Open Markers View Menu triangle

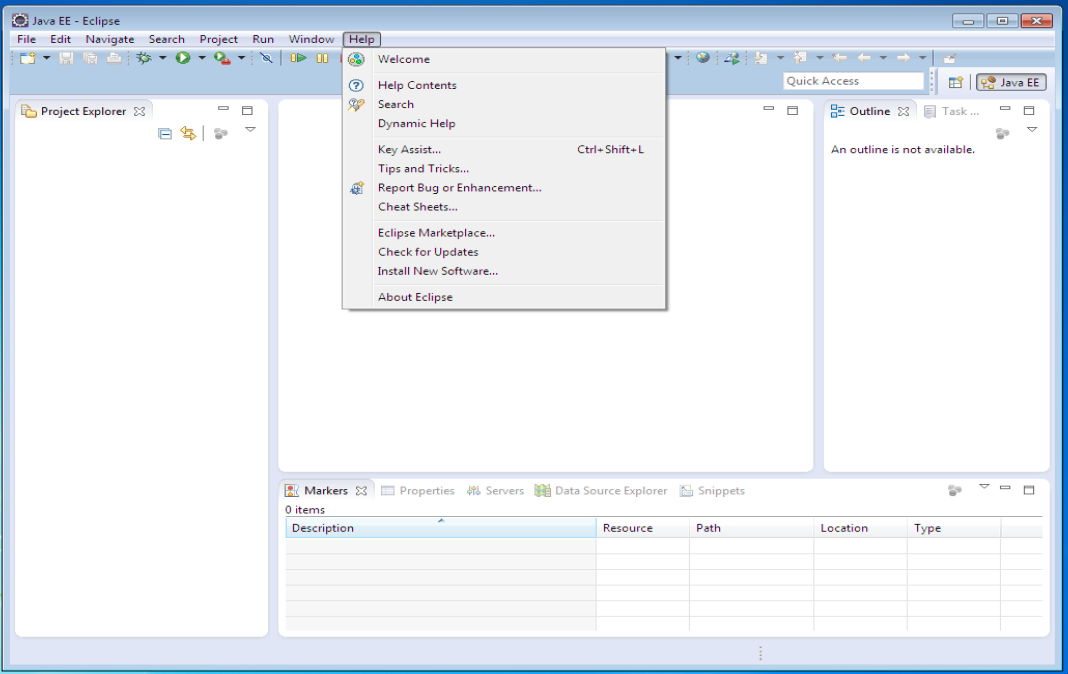[984, 487]
